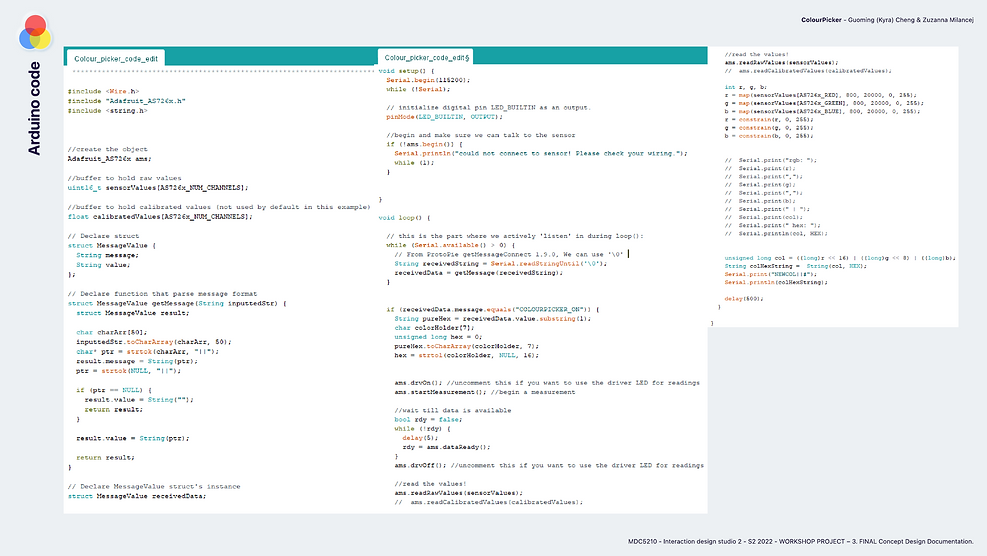Screen dimensions: 987x556
Task: Click the line 'if (ptr == NULL) {'
Action: click(x=114, y=390)
